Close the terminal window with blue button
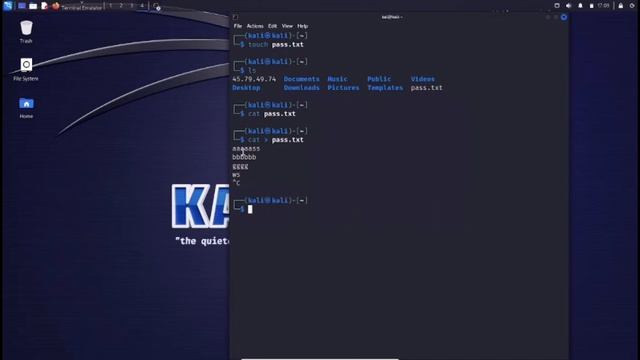Screen dimensions: 640x360 point(564,17)
